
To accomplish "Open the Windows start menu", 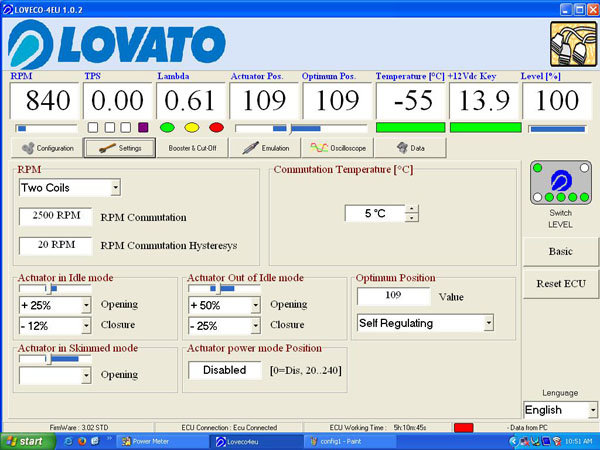I will 27,441.
